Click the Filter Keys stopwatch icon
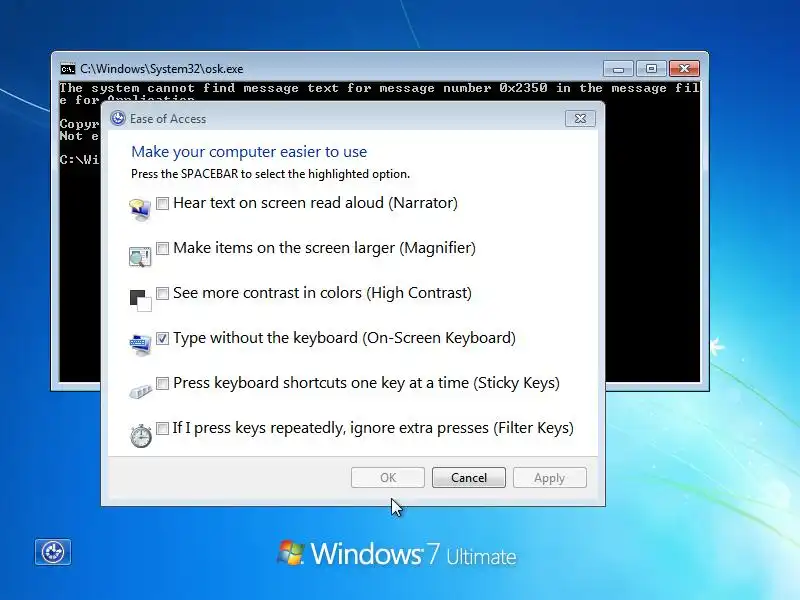Screen dimensions: 800x600 pos(141,436)
